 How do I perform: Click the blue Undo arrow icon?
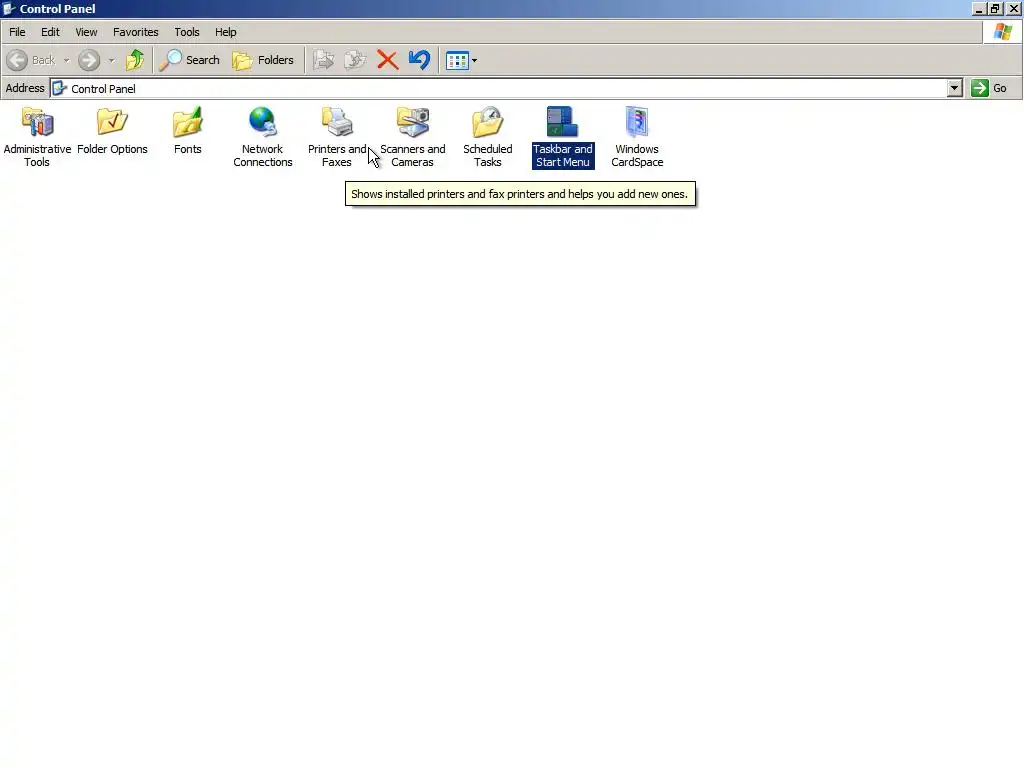[419, 60]
